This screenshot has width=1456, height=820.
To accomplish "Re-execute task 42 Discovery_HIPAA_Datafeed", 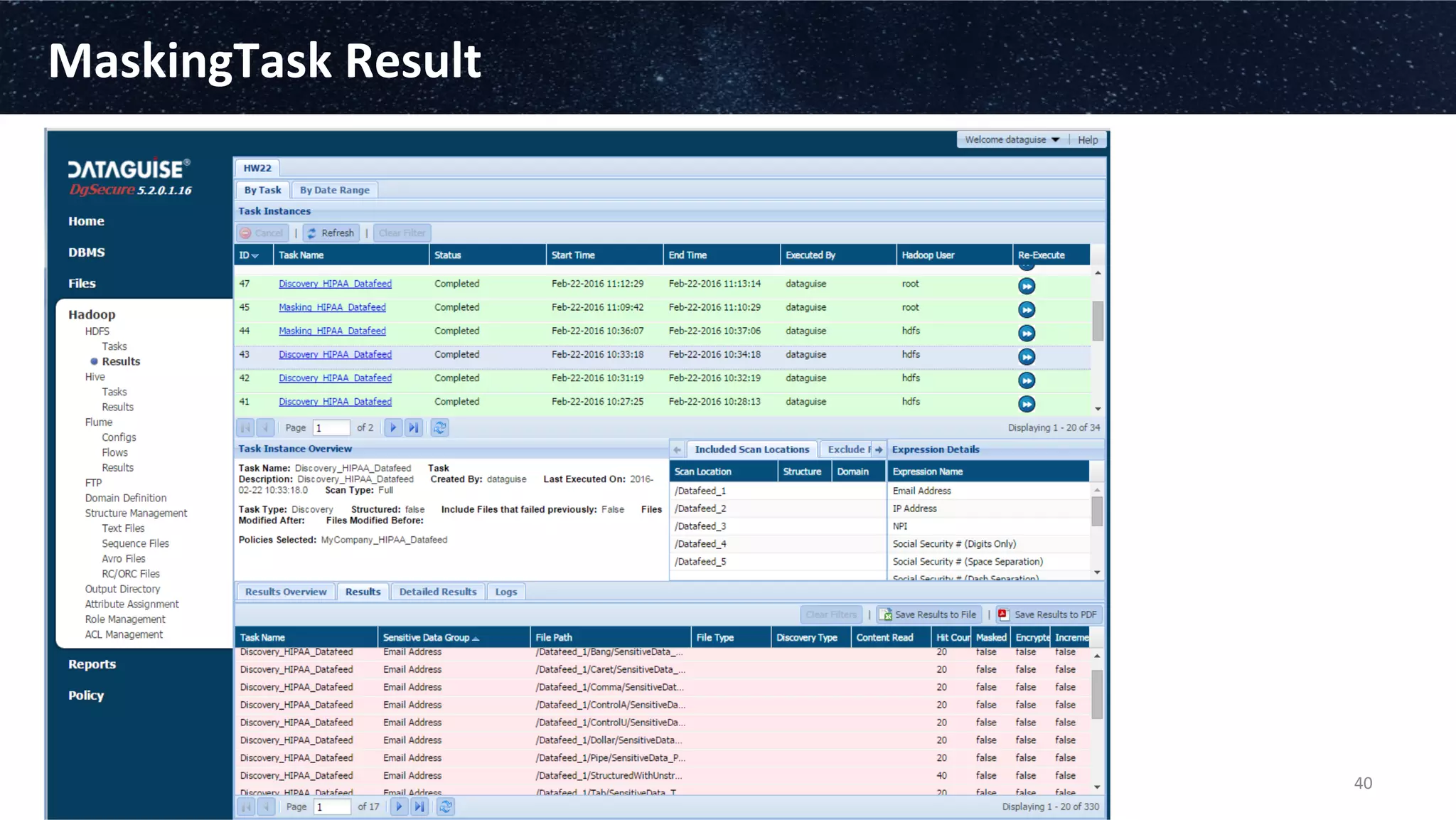I will click(x=1026, y=380).
